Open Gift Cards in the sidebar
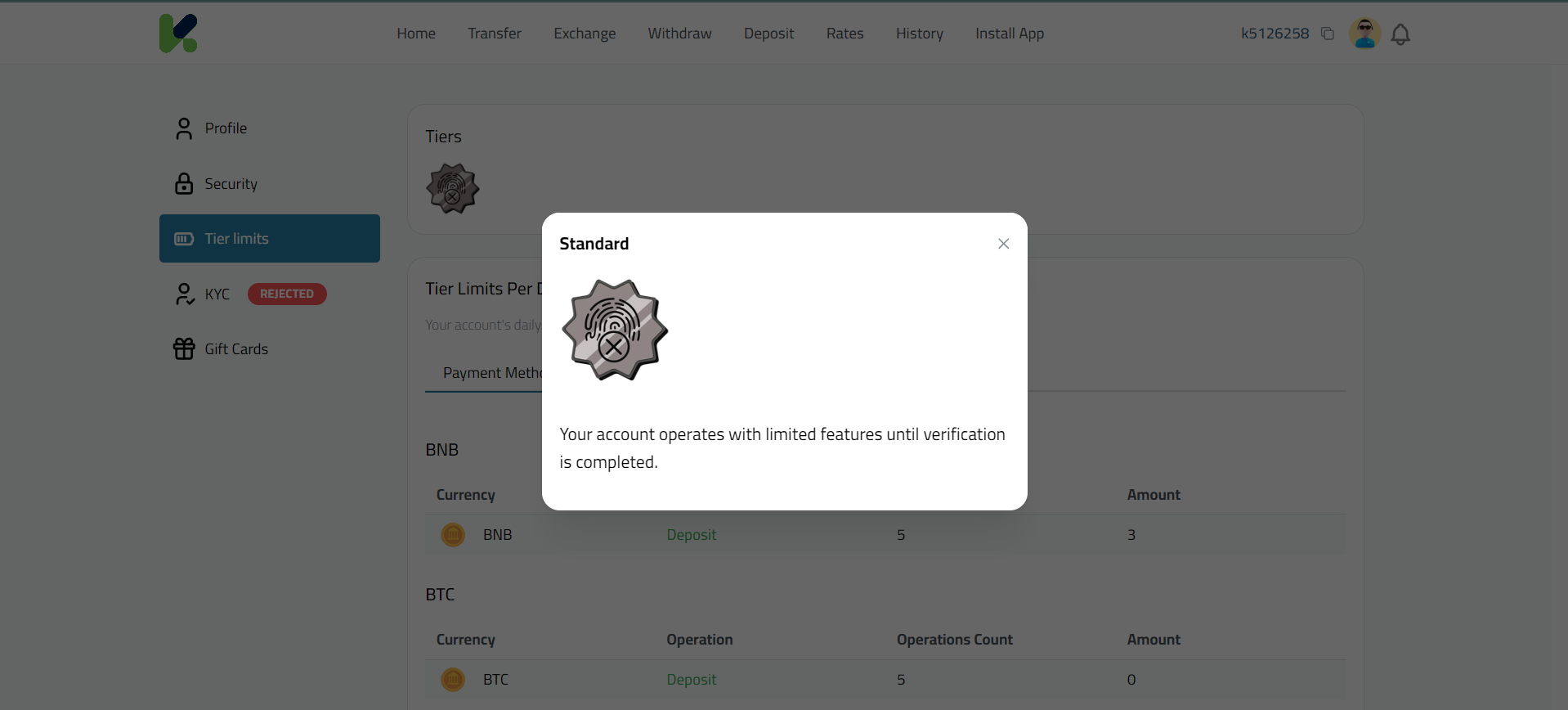This screenshot has width=1568, height=710. point(270,348)
